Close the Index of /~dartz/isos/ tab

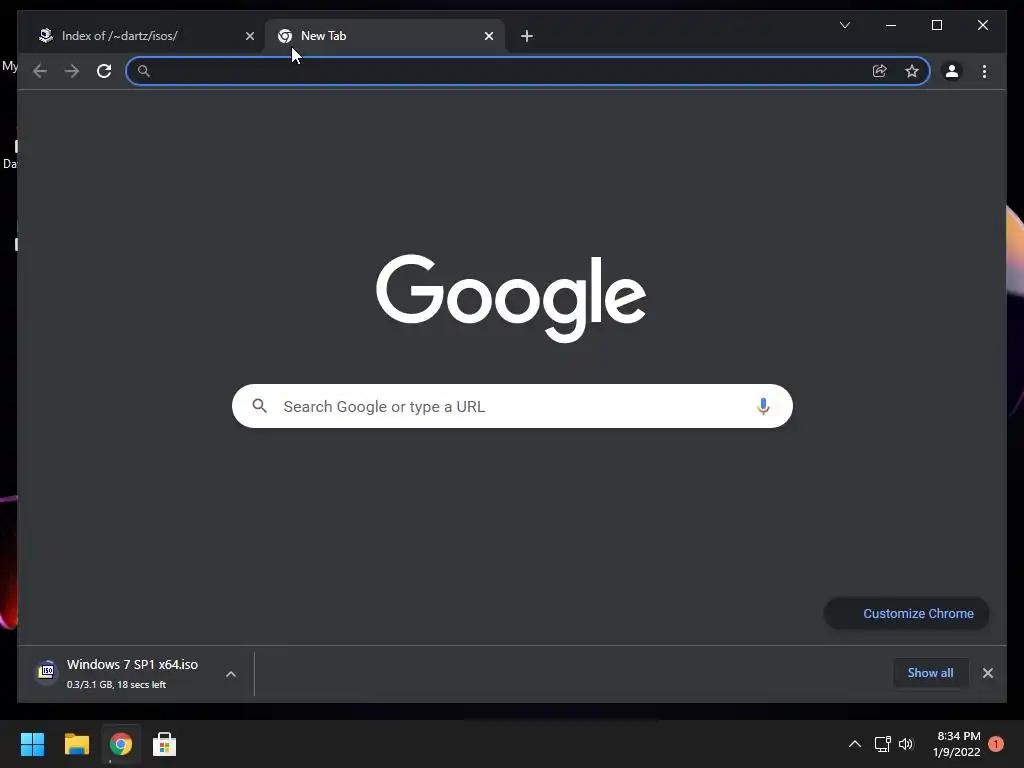tap(249, 36)
